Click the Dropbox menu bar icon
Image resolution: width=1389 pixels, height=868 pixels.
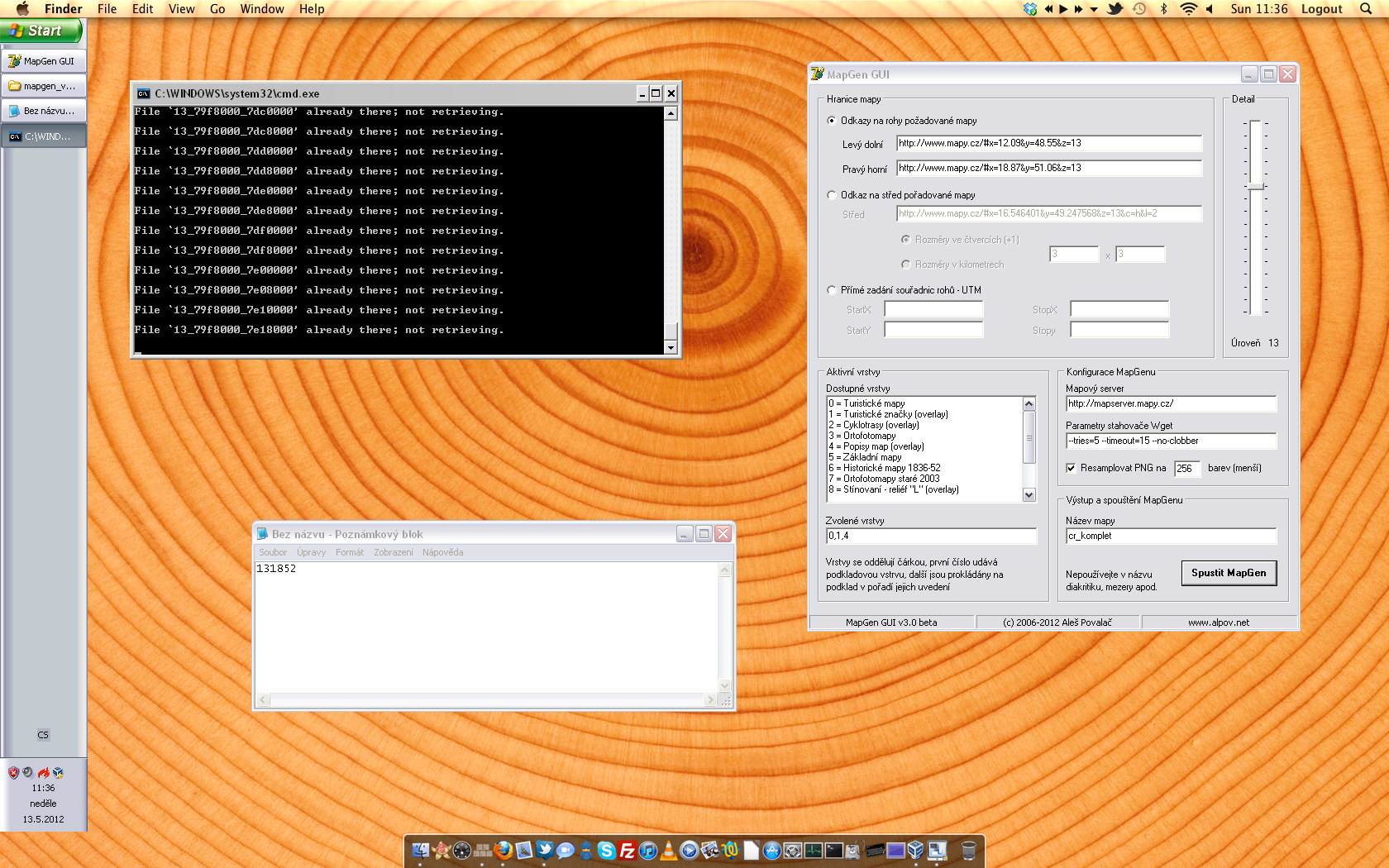(1029, 9)
